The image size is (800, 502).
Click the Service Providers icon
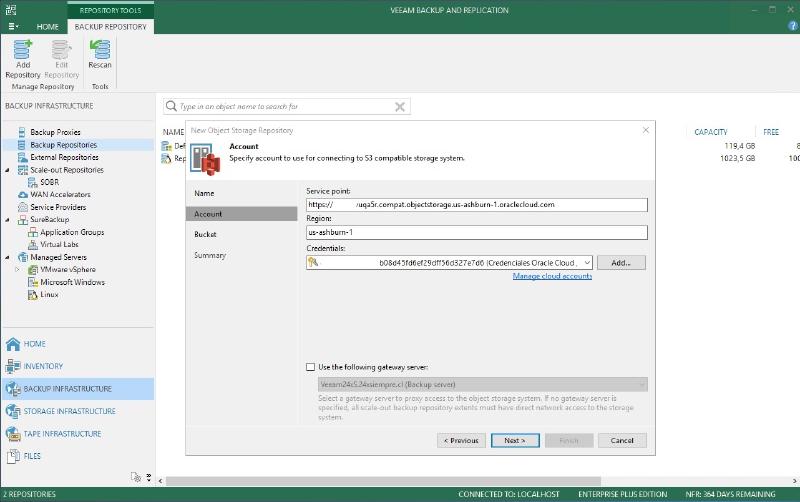[22, 207]
